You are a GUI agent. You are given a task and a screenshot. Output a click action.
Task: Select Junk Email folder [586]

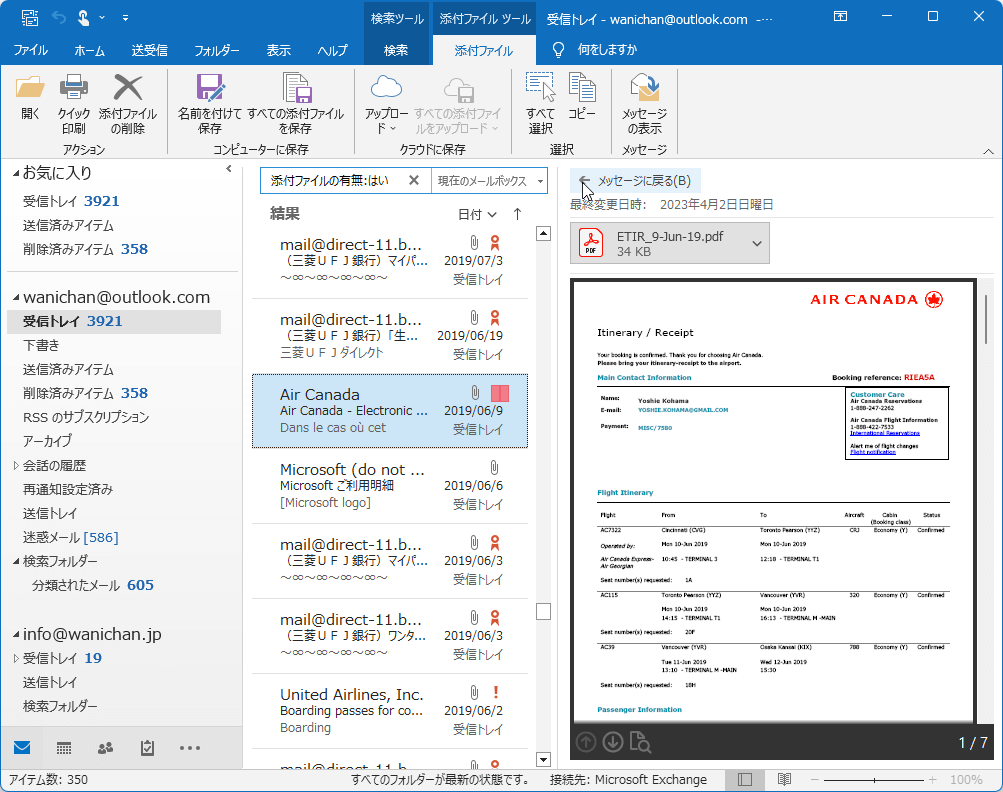coord(70,537)
